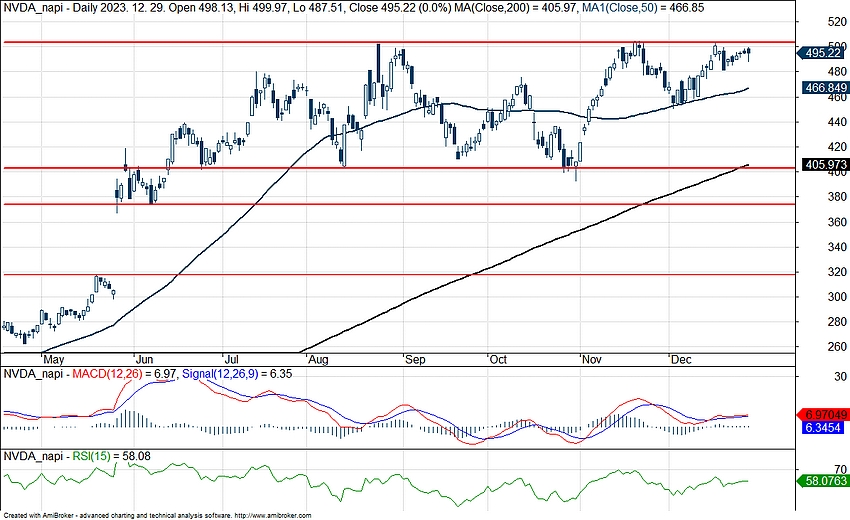Click the 280 price axis label

pyautogui.click(x=837, y=322)
